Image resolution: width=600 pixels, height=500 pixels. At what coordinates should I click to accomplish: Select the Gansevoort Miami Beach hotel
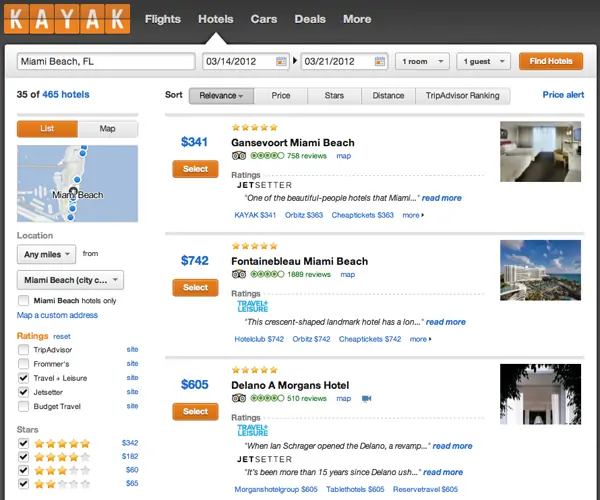[196, 169]
